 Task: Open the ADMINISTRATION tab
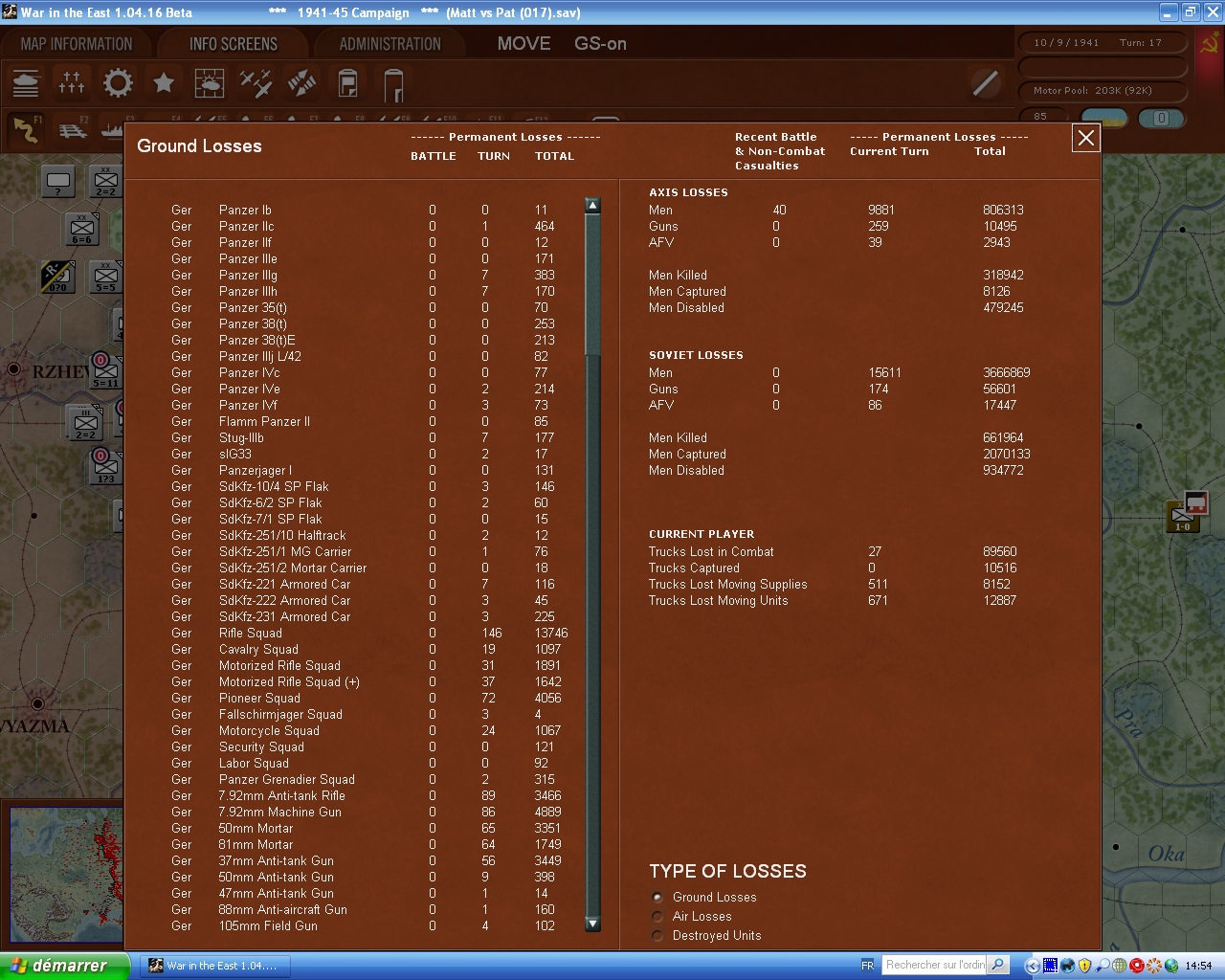click(390, 44)
